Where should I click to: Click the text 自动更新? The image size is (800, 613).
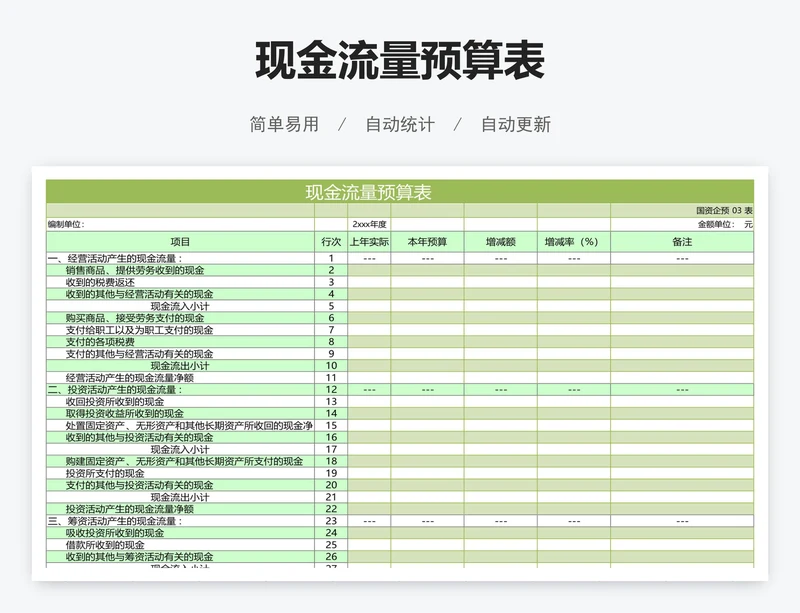(516, 124)
